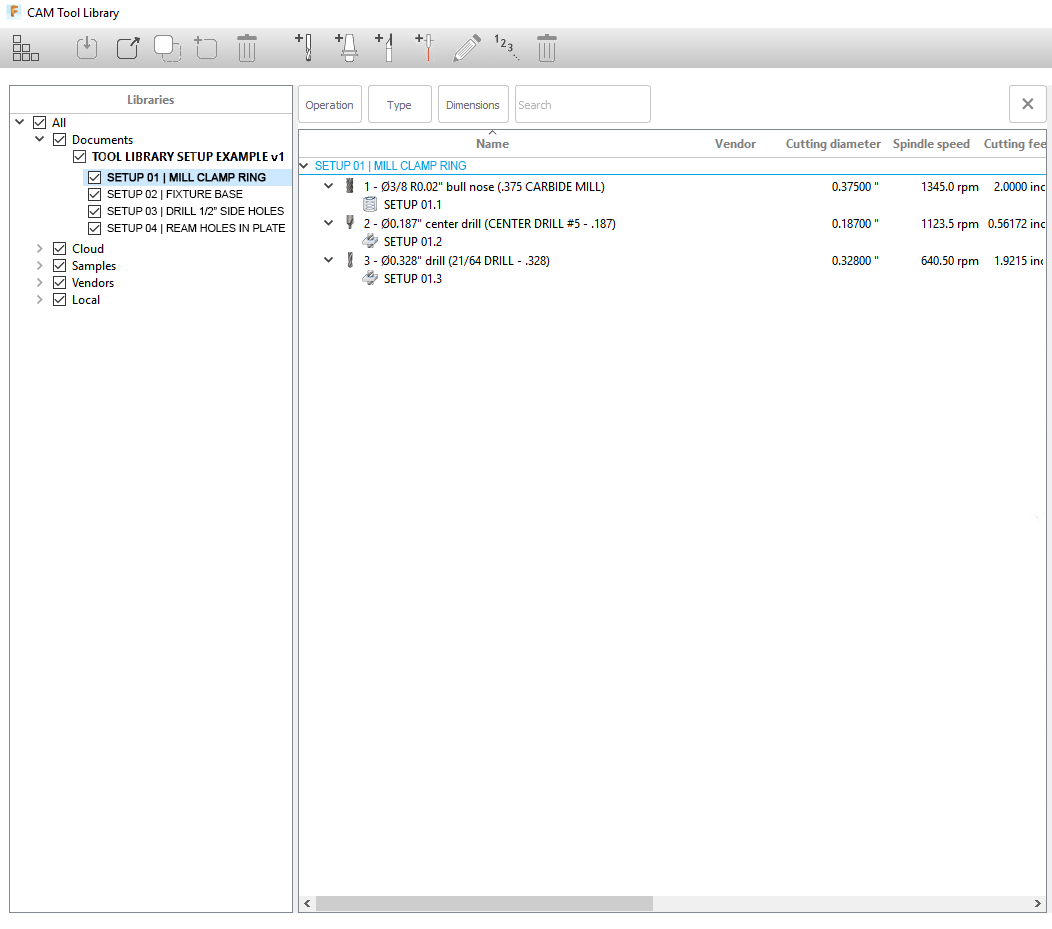Click the Renumber tools icon
This screenshot has width=1052, height=929.
[x=506, y=47]
